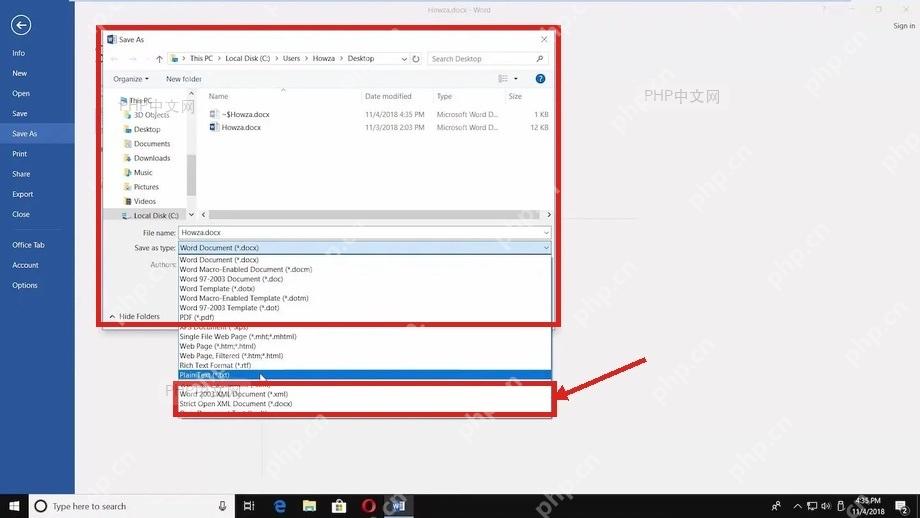The image size is (920, 518).
Task: Choose Word Template (*.dotx) type
Action: click(217, 289)
